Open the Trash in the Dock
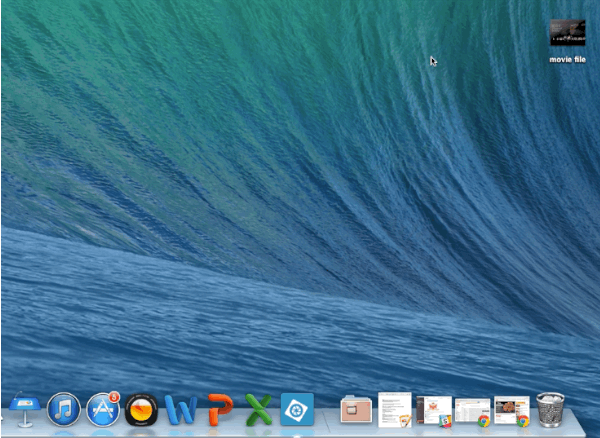 click(x=550, y=410)
